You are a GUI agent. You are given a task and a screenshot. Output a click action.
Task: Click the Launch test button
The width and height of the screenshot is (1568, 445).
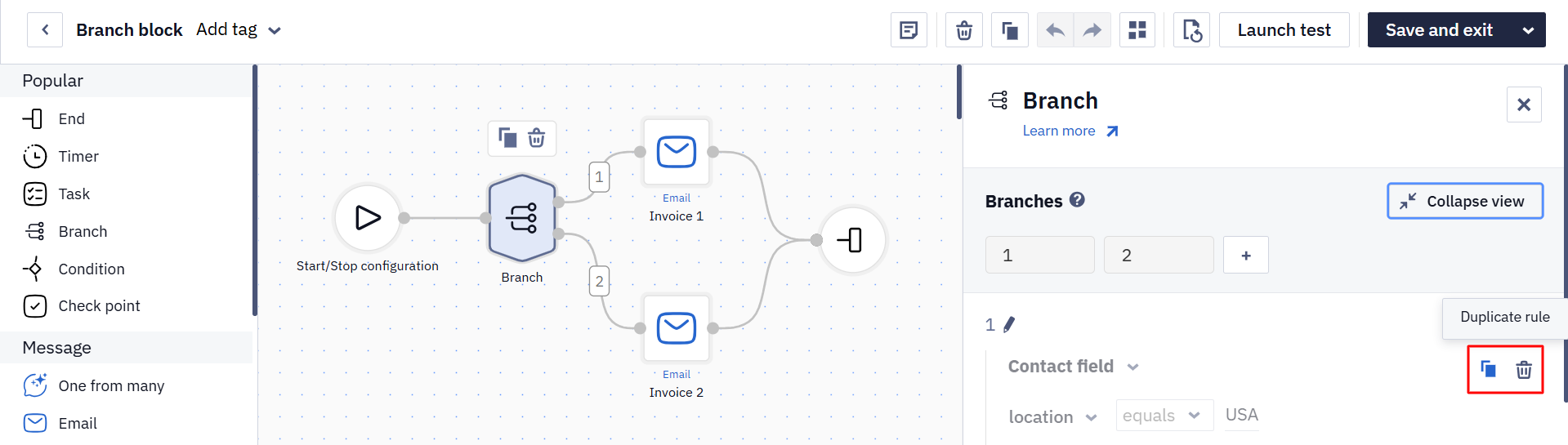point(1284,30)
